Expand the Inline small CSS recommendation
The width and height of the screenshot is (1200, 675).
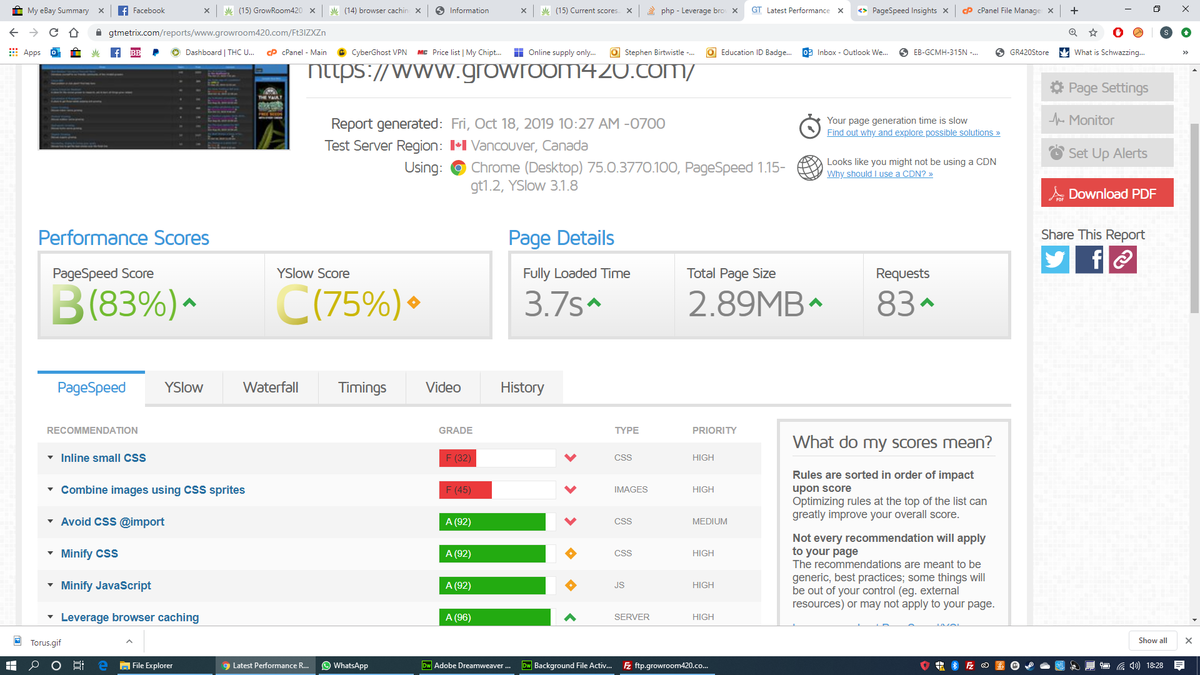click(x=103, y=458)
